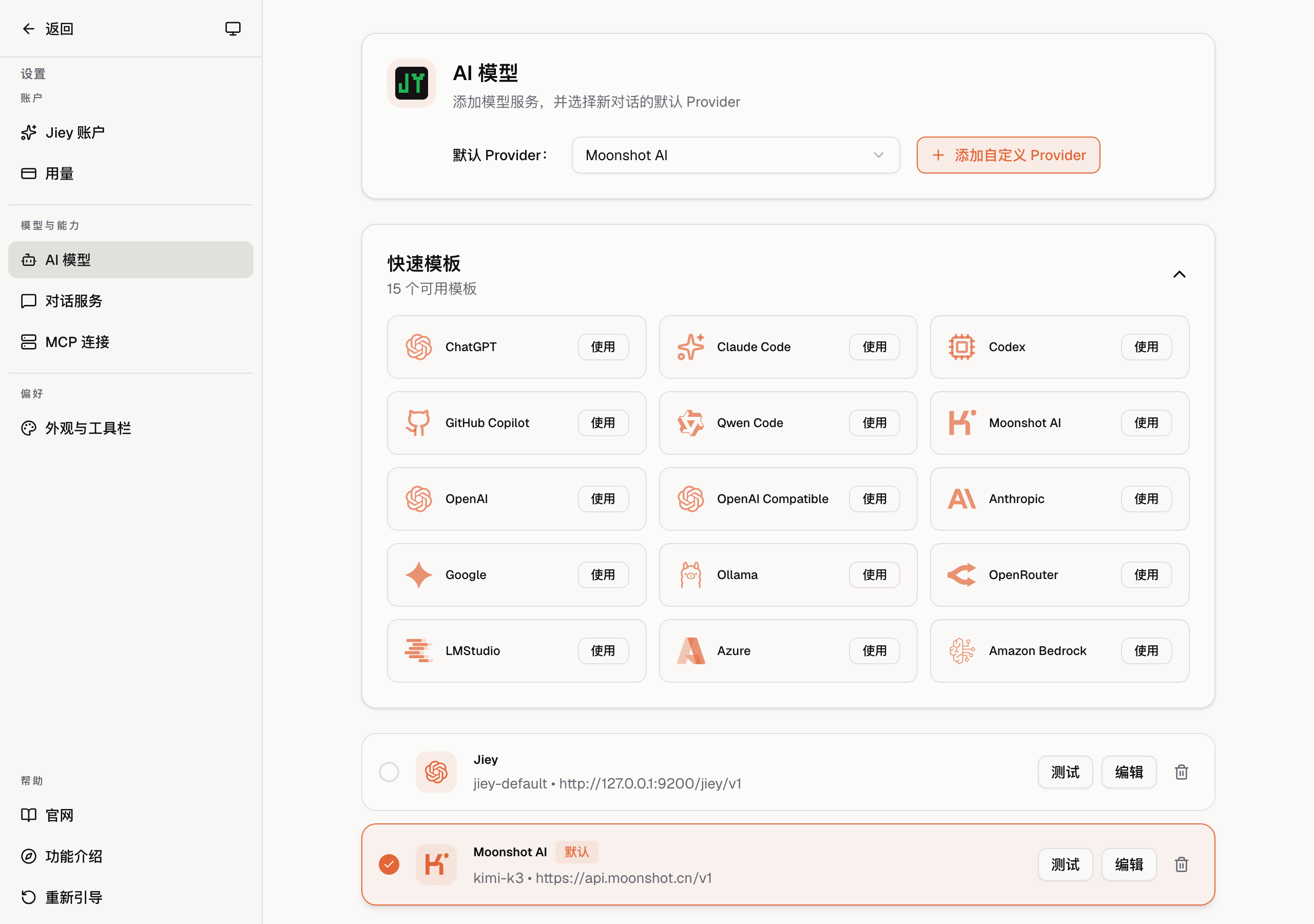Delete the Moonshot AI provider with trash icon

point(1181,864)
